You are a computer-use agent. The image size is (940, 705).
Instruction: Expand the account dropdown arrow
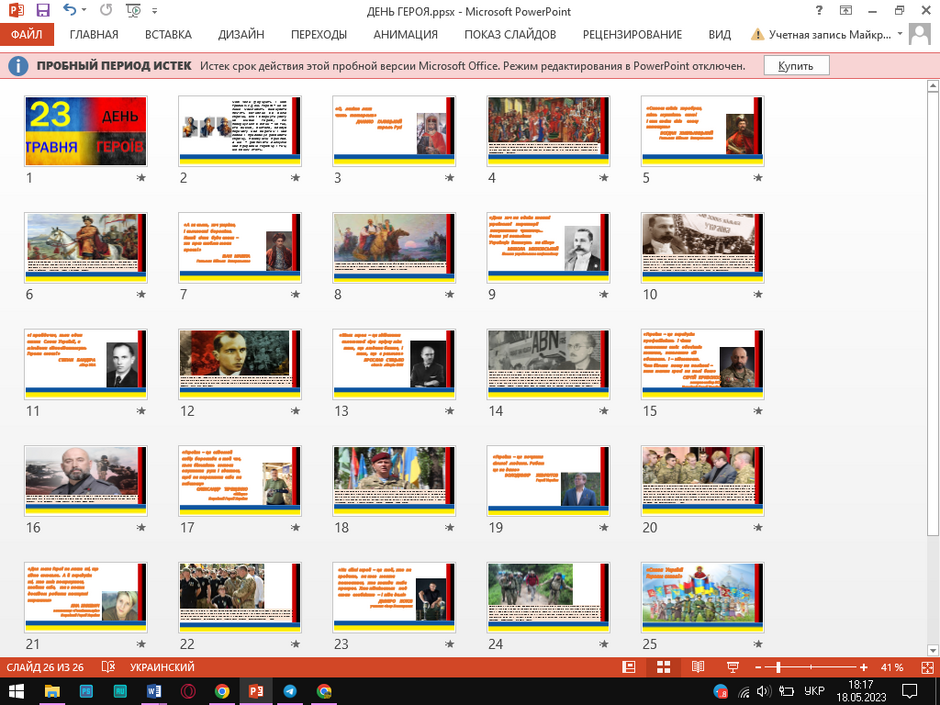coord(900,34)
